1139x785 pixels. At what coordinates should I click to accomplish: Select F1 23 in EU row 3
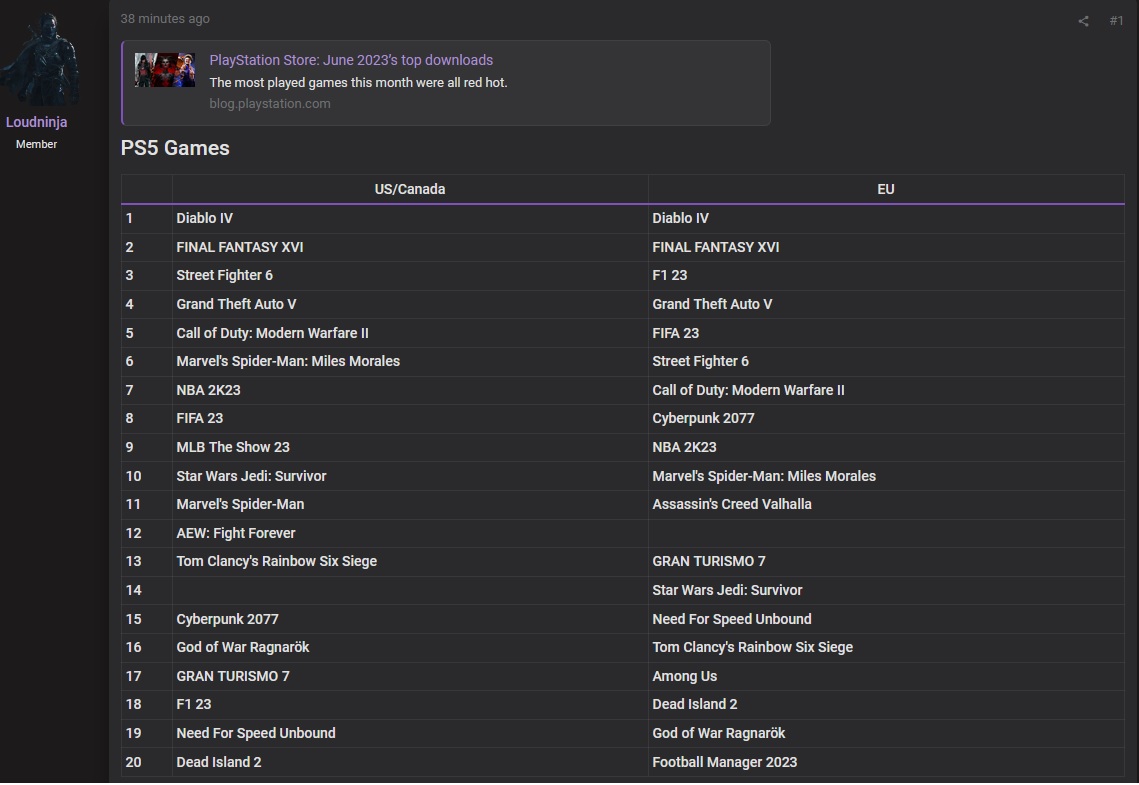click(x=669, y=276)
